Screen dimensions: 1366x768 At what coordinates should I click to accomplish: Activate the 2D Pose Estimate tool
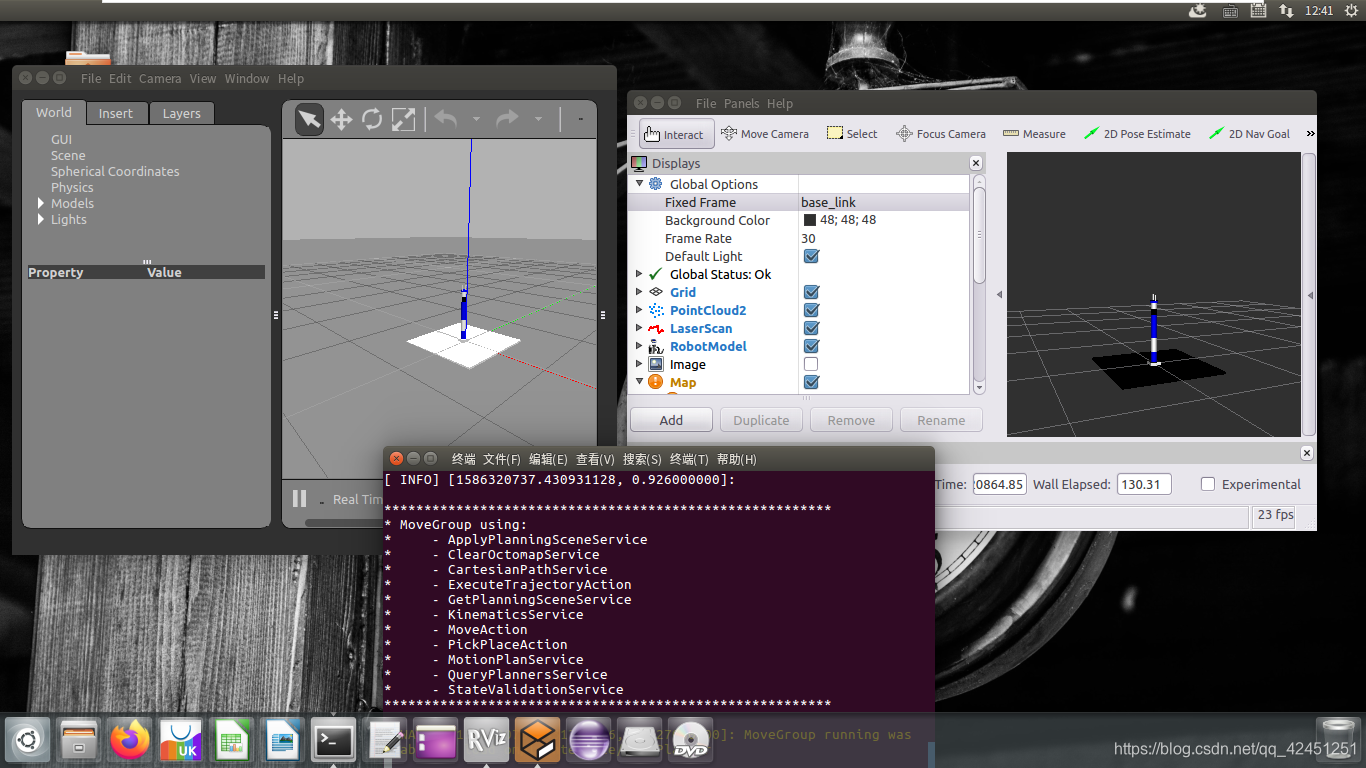pos(1138,134)
